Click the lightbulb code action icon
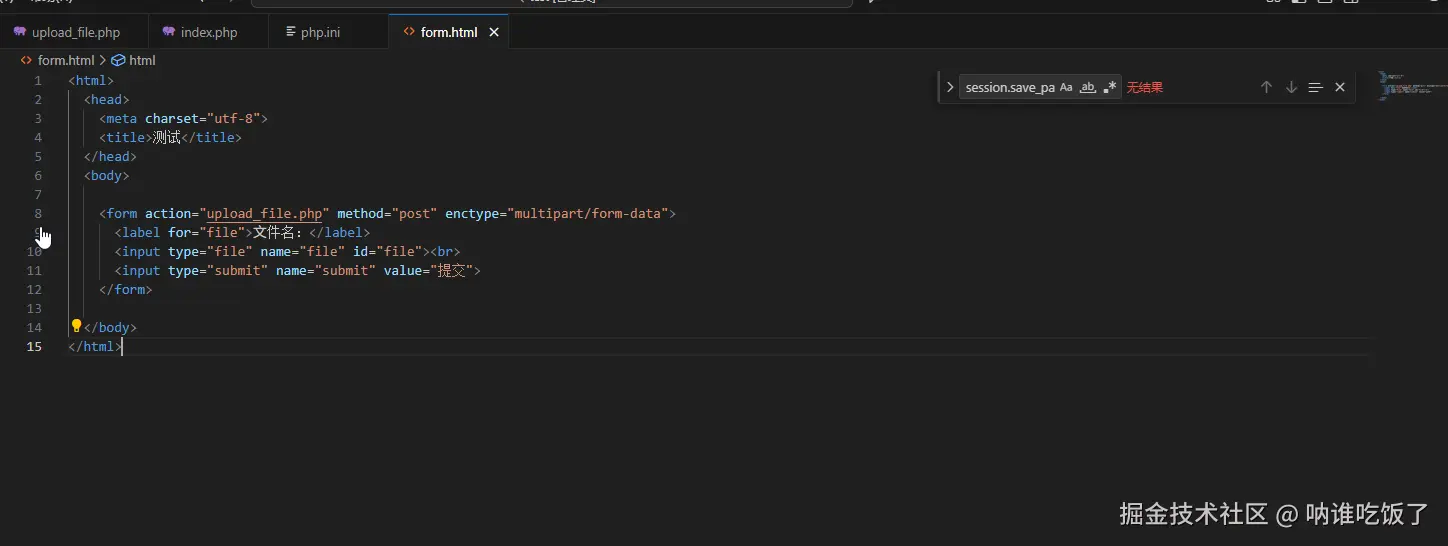 point(76,326)
